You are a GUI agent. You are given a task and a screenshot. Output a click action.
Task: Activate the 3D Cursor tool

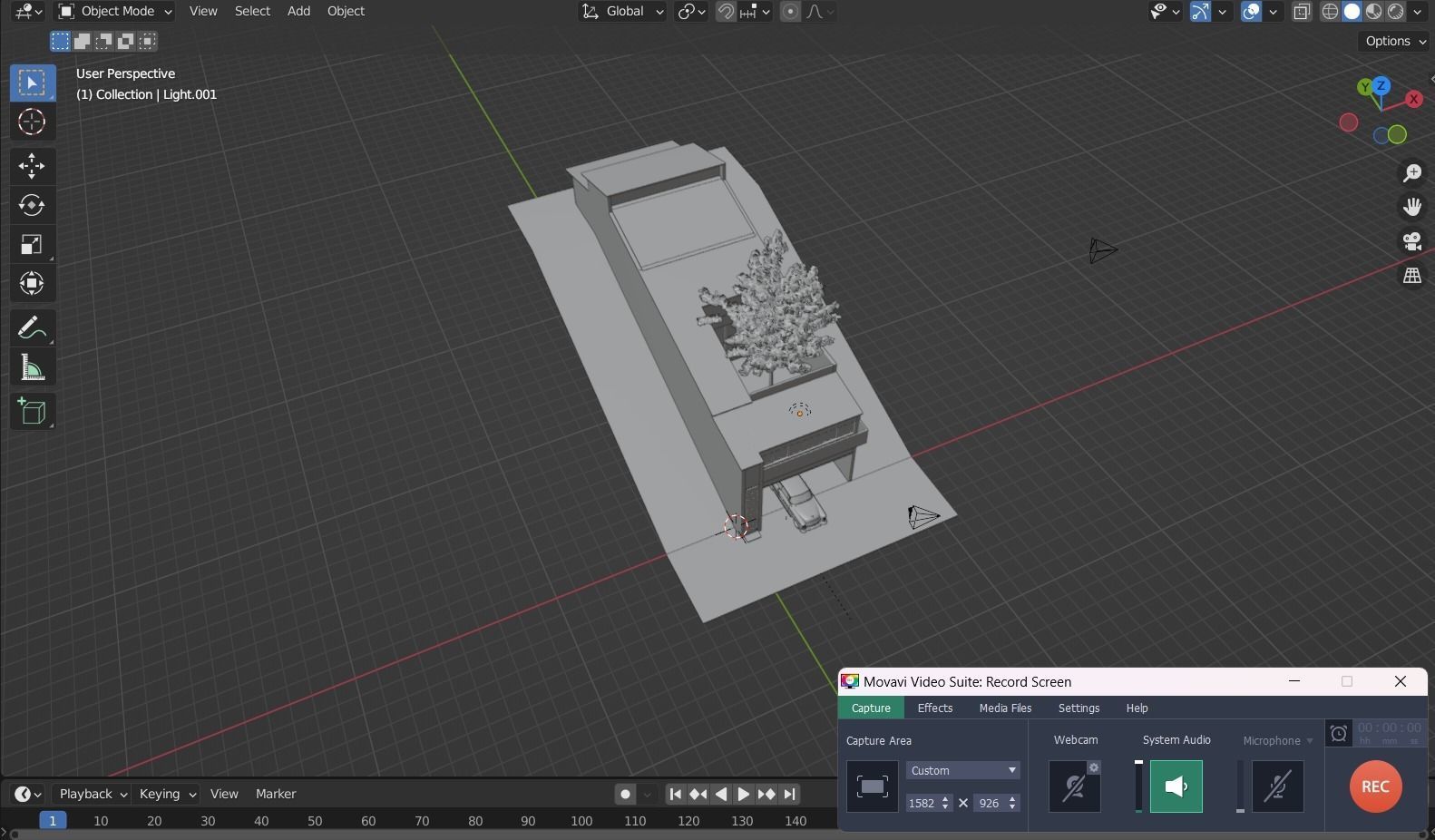[x=32, y=122]
